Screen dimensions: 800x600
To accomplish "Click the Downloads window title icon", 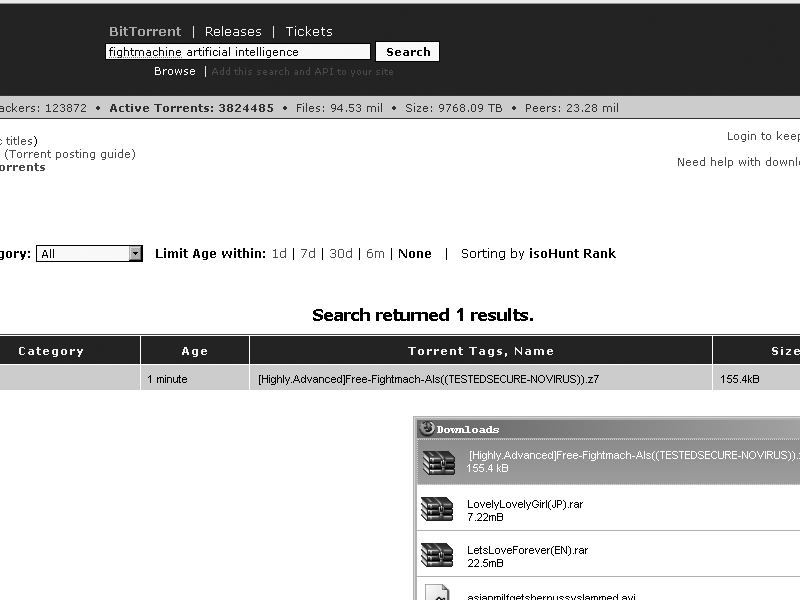I will click(427, 429).
